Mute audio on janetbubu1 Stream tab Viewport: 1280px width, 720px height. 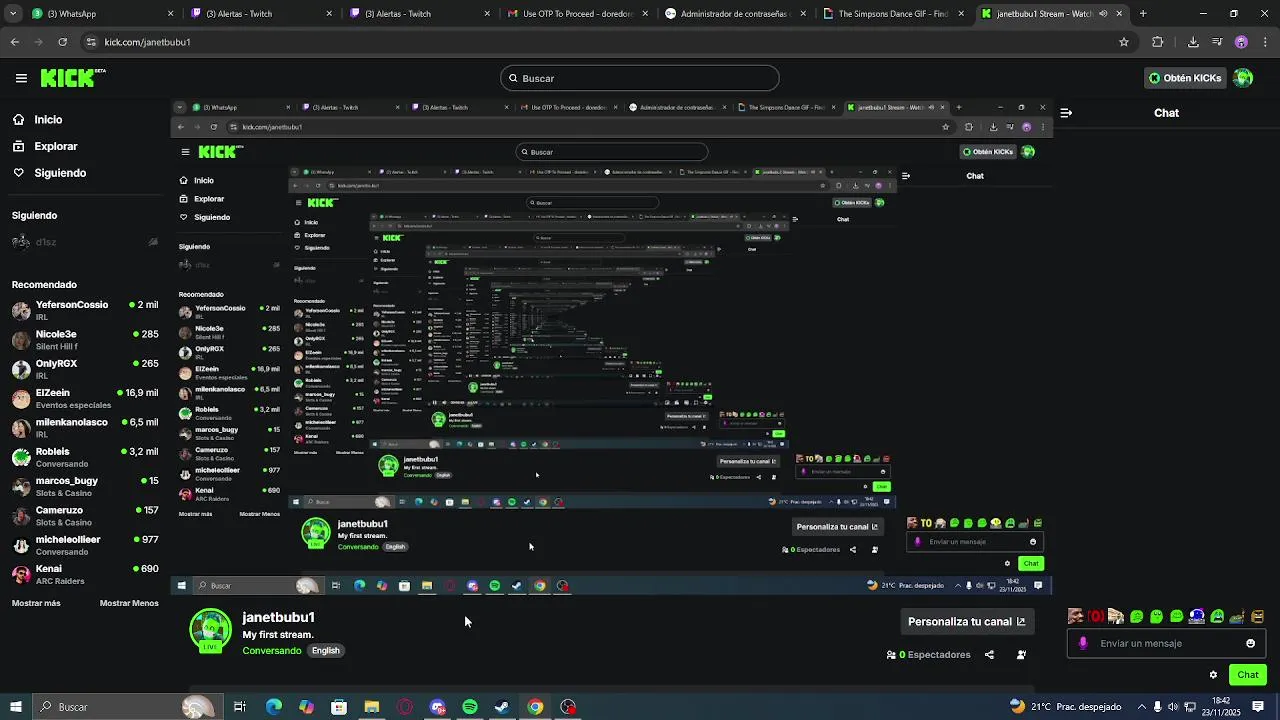tap(1104, 14)
